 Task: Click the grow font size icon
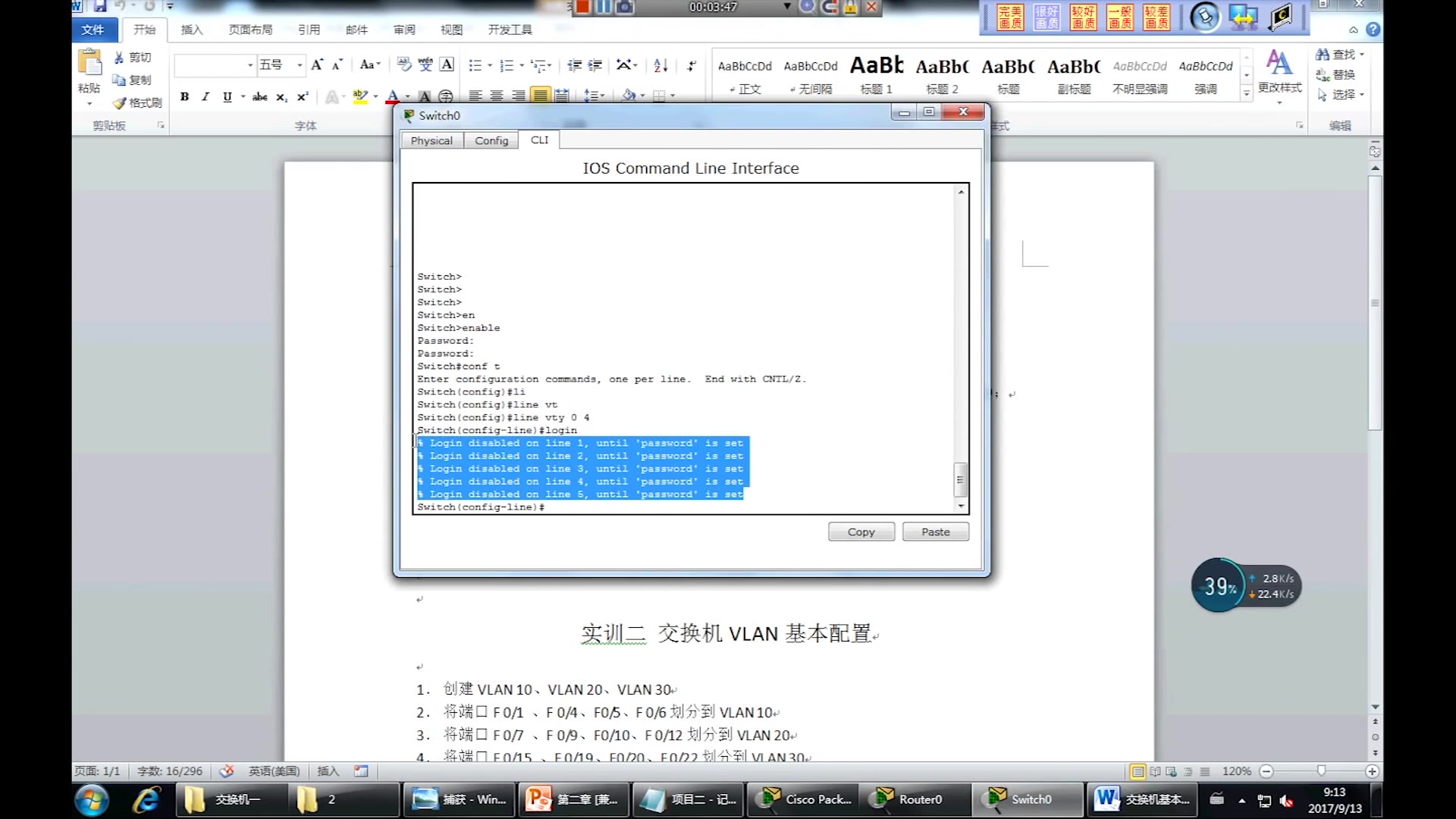(317, 65)
